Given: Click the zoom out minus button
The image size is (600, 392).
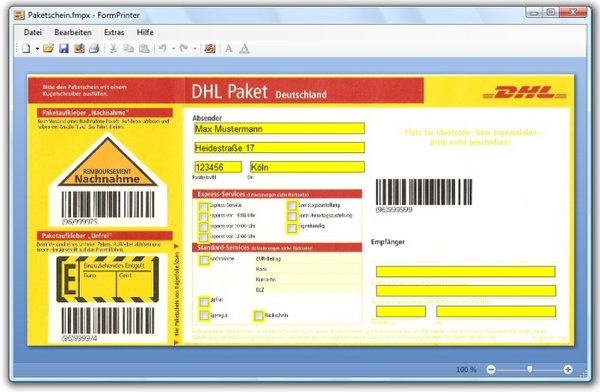Looking at the screenshot, I should pyautogui.click(x=491, y=369).
